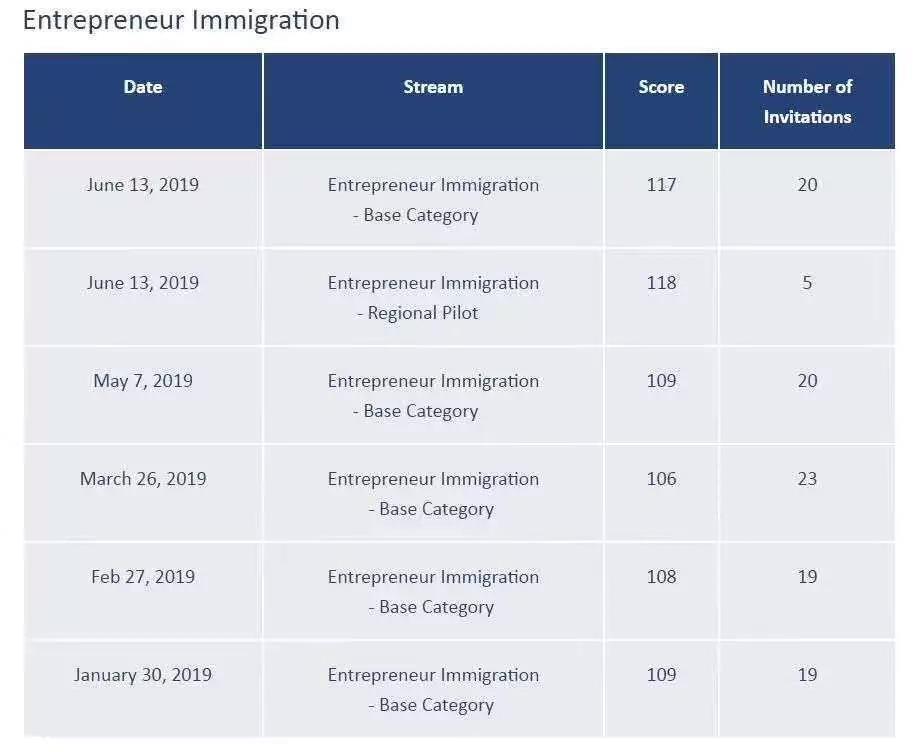Image resolution: width=920 pixels, height=752 pixels.
Task: Click the Number of Invitations header
Action: [x=807, y=101]
